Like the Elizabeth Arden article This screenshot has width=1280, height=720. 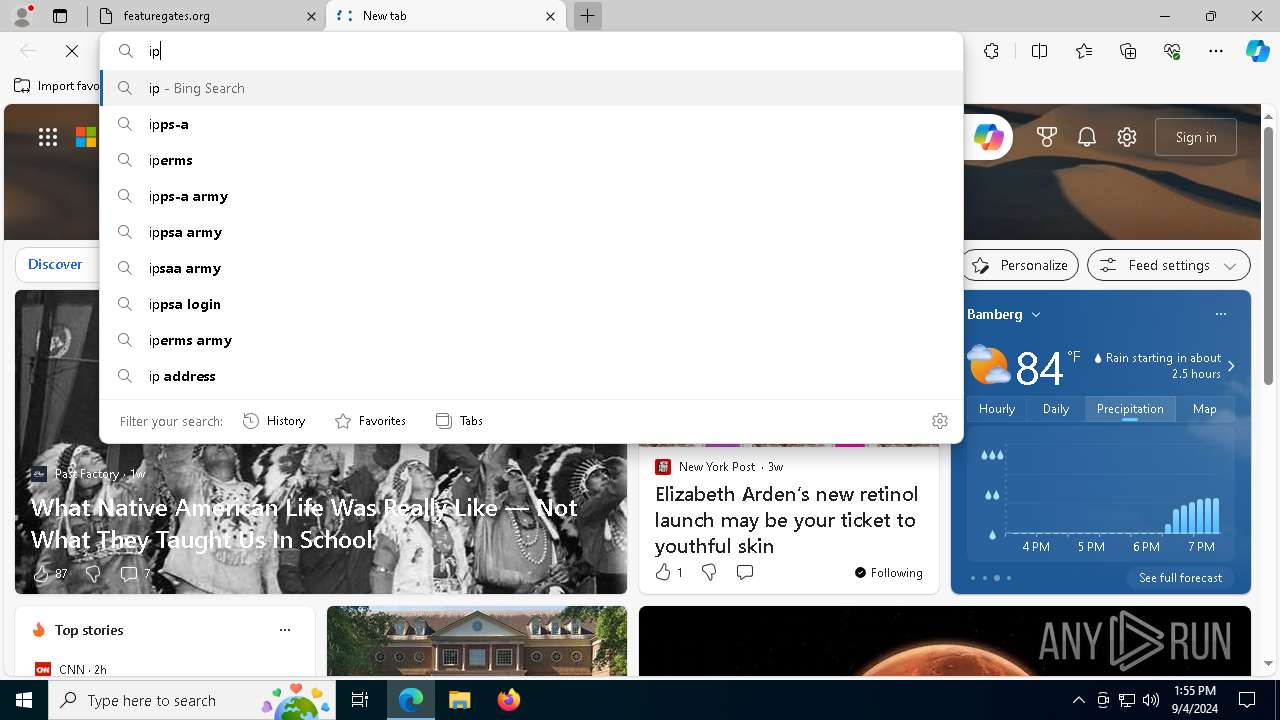click(668, 572)
